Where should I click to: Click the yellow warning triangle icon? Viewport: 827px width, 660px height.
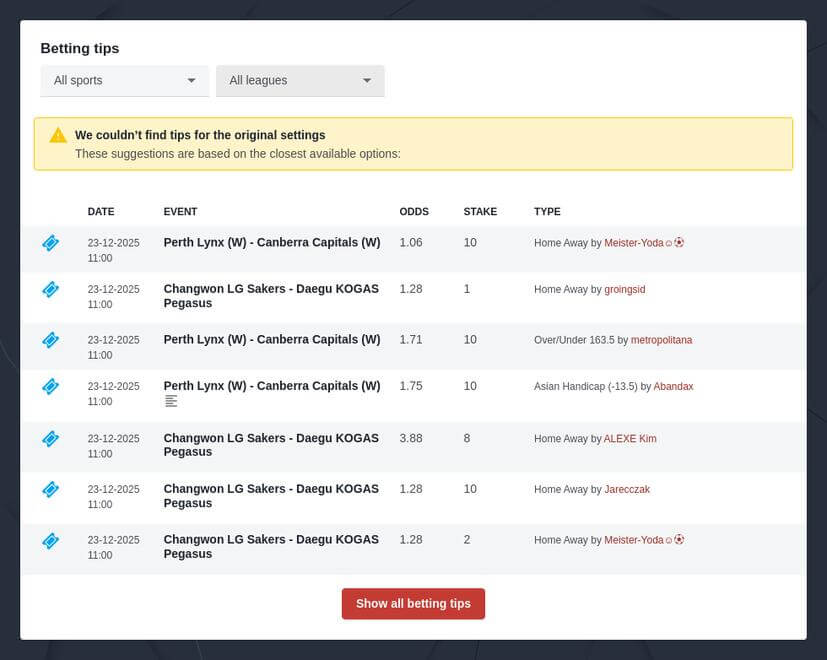(58, 135)
